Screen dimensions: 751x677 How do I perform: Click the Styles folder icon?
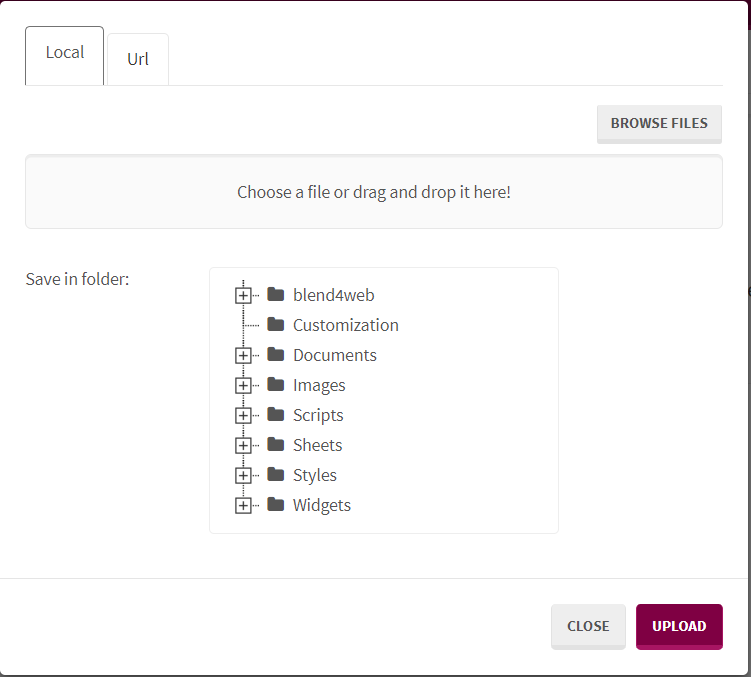pyautogui.click(x=276, y=475)
